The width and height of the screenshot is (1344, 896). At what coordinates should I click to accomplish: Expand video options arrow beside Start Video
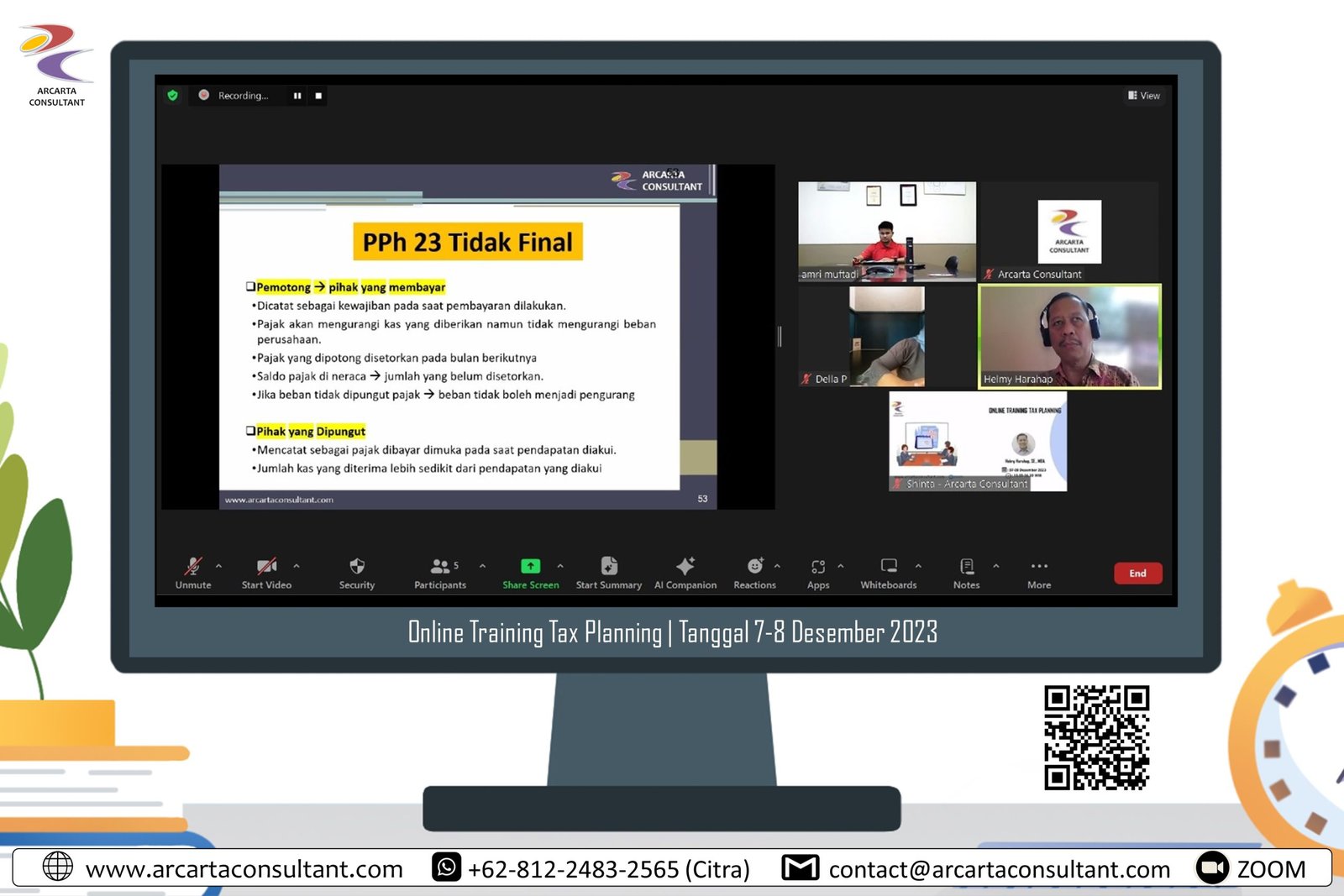click(297, 566)
